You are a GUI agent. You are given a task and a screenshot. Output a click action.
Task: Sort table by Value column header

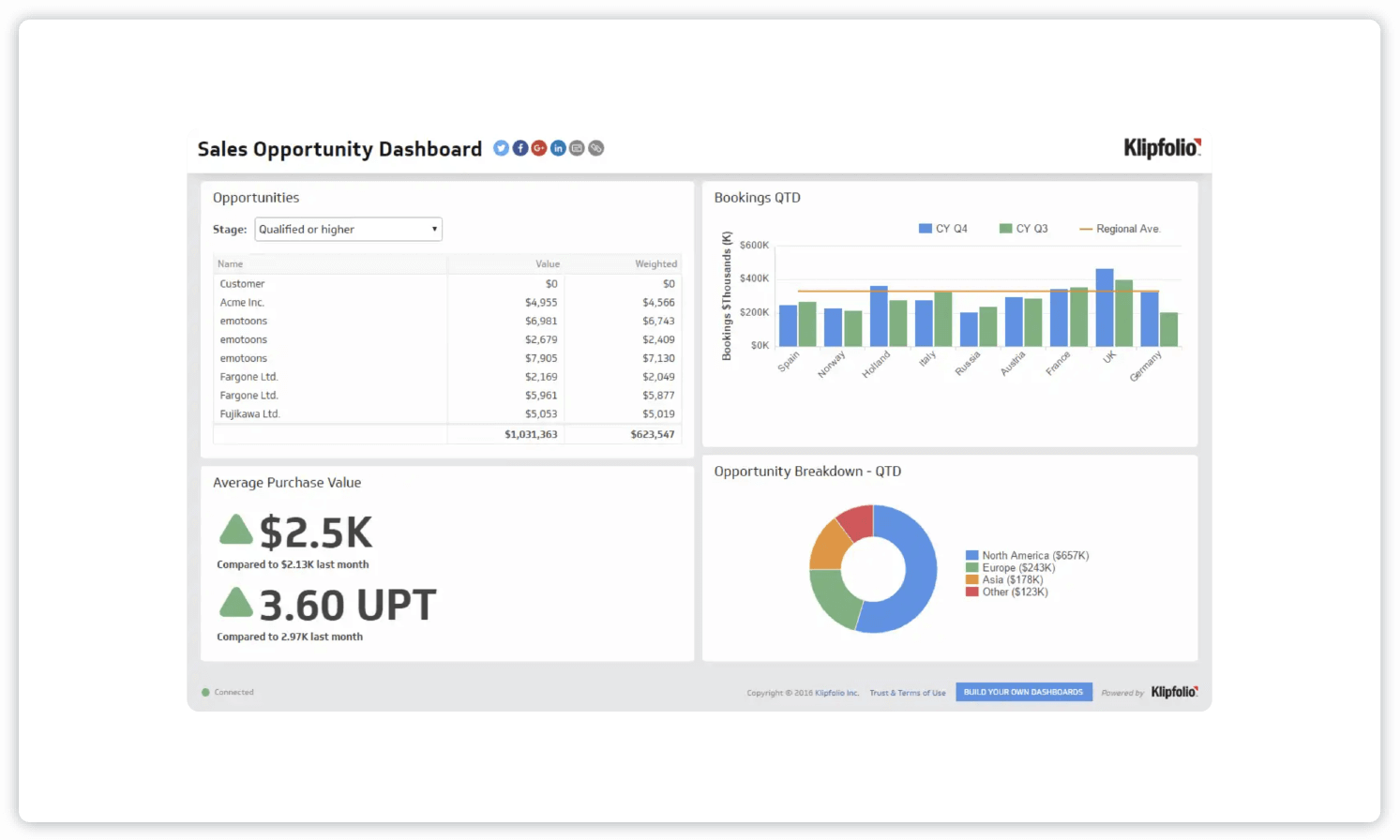(548, 264)
